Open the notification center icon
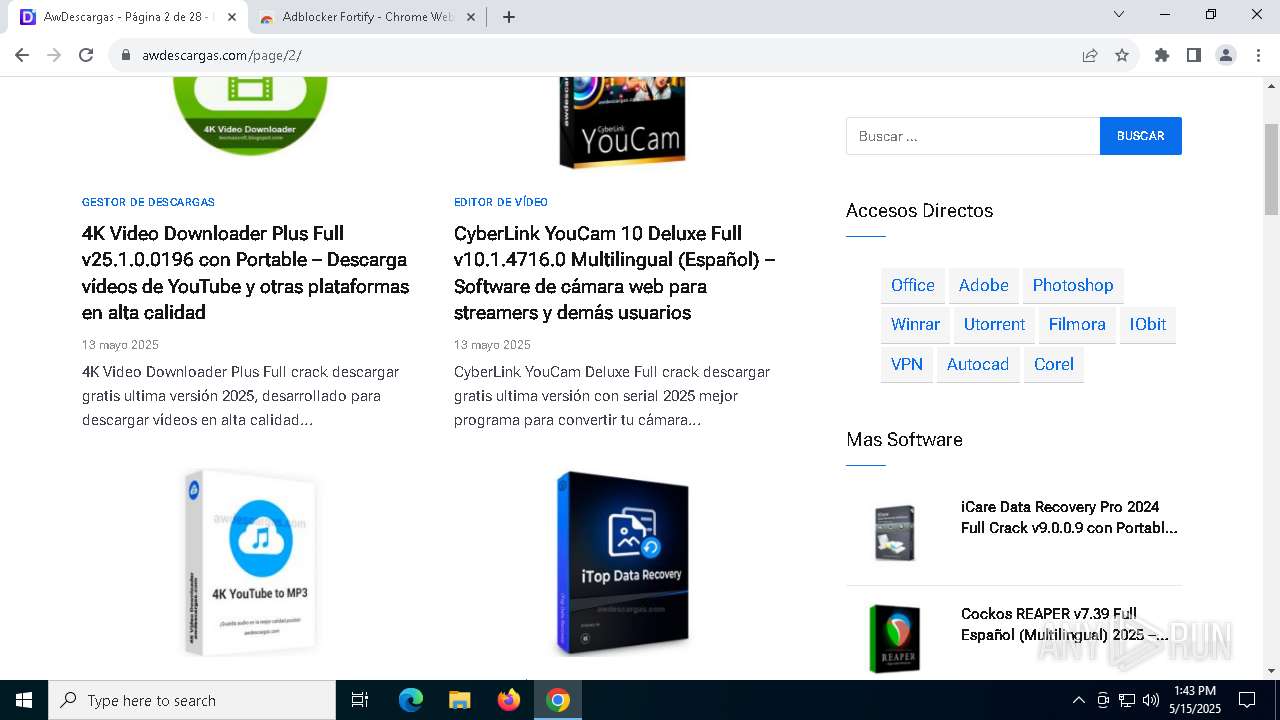 coord(1247,700)
